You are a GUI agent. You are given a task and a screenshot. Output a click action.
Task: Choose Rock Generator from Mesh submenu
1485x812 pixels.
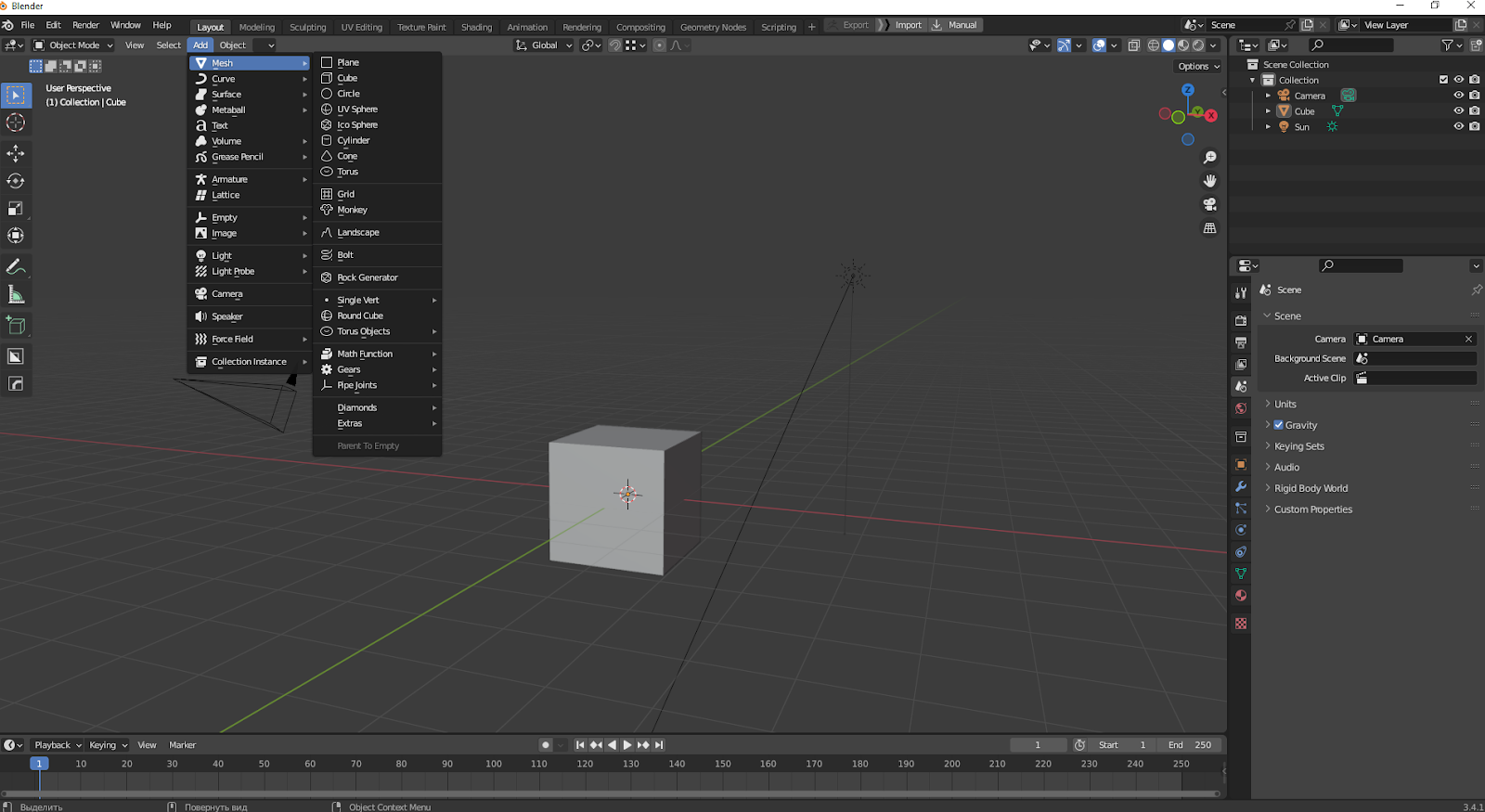tap(377, 277)
